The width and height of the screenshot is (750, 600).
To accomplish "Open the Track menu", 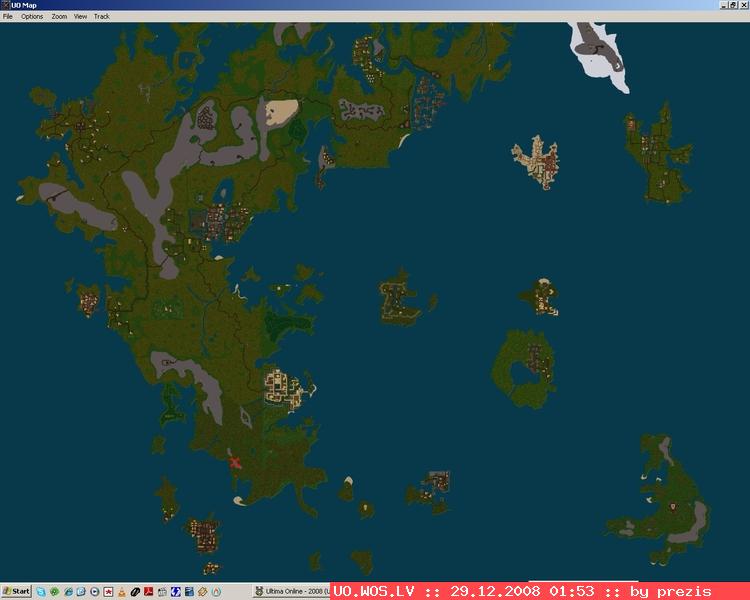I will coord(101,16).
